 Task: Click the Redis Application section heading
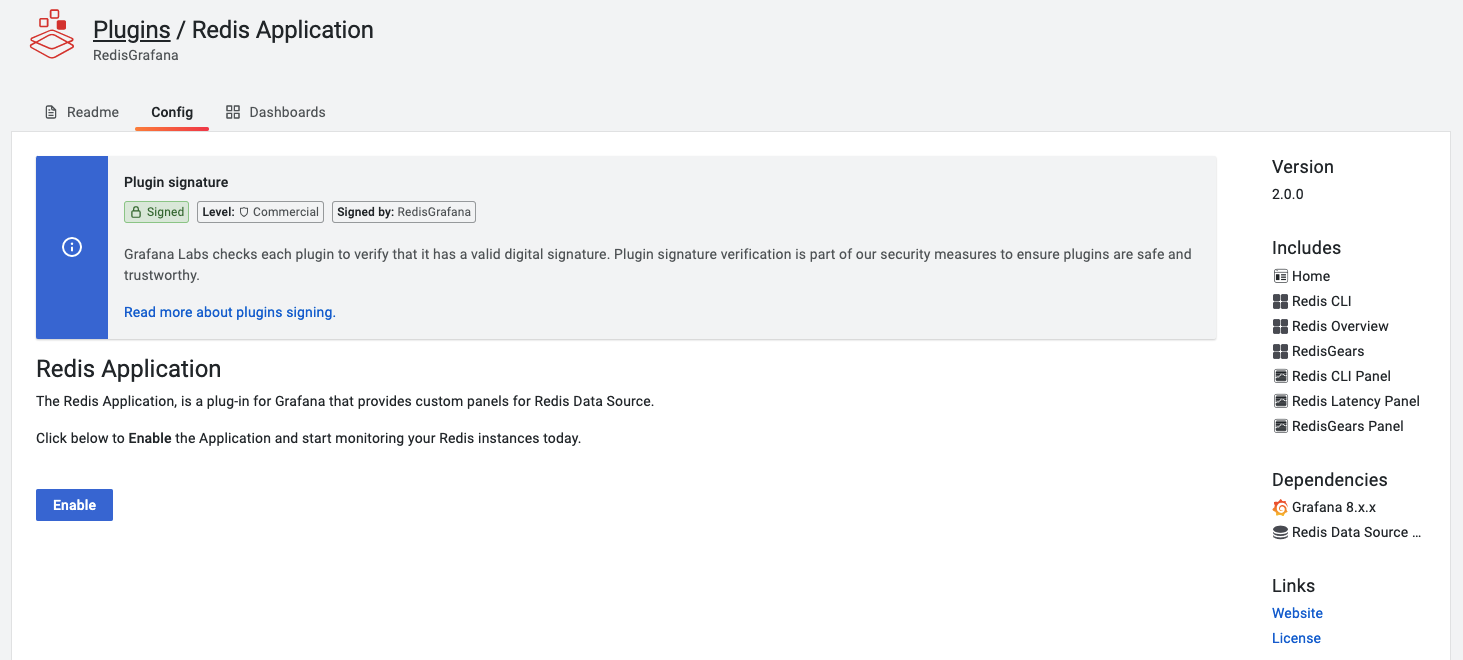pyautogui.click(x=128, y=369)
